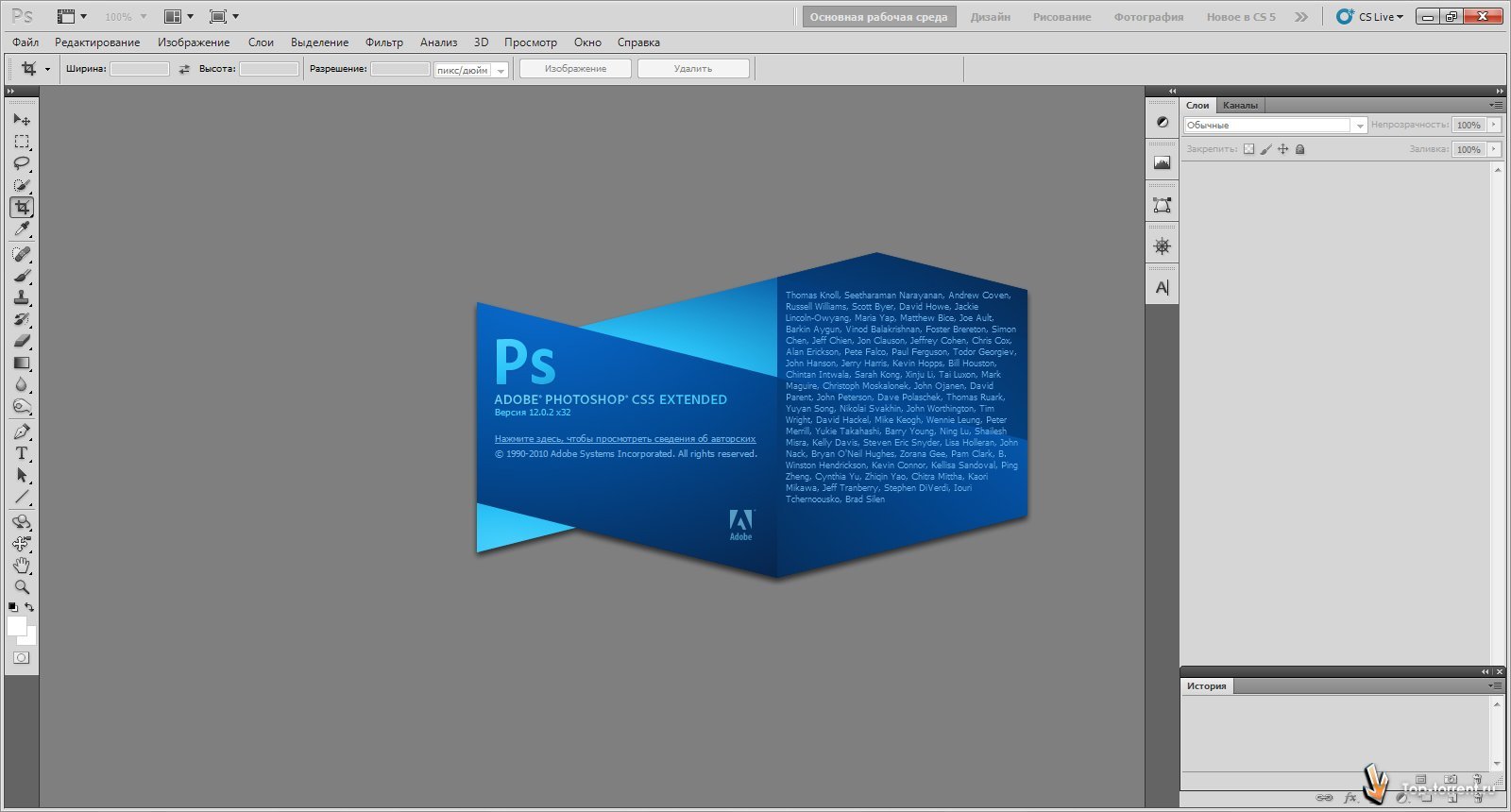Toggle Quick Mask mode
This screenshot has height=812, width=1511.
[x=22, y=657]
